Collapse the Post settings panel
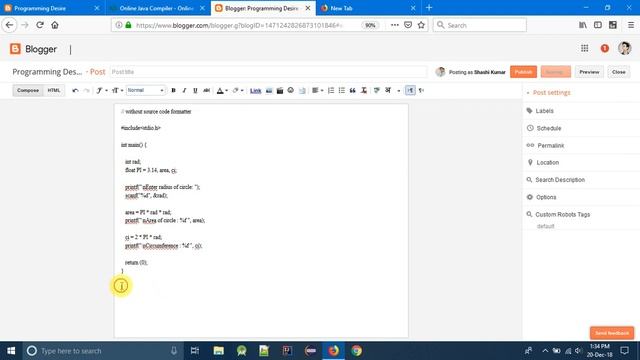This screenshot has height=360, width=640. tap(551, 93)
